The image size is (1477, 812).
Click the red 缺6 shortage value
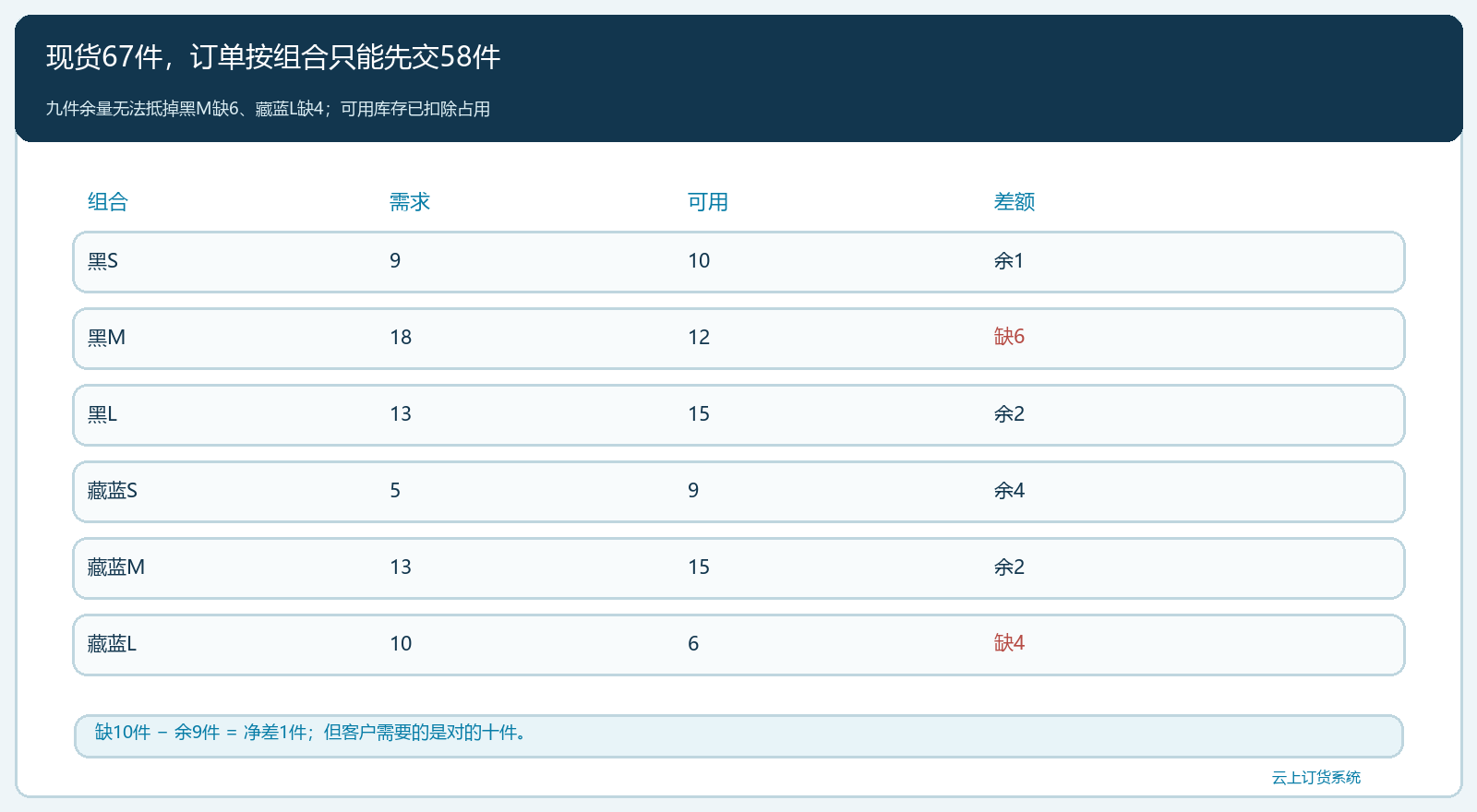pos(1009,337)
